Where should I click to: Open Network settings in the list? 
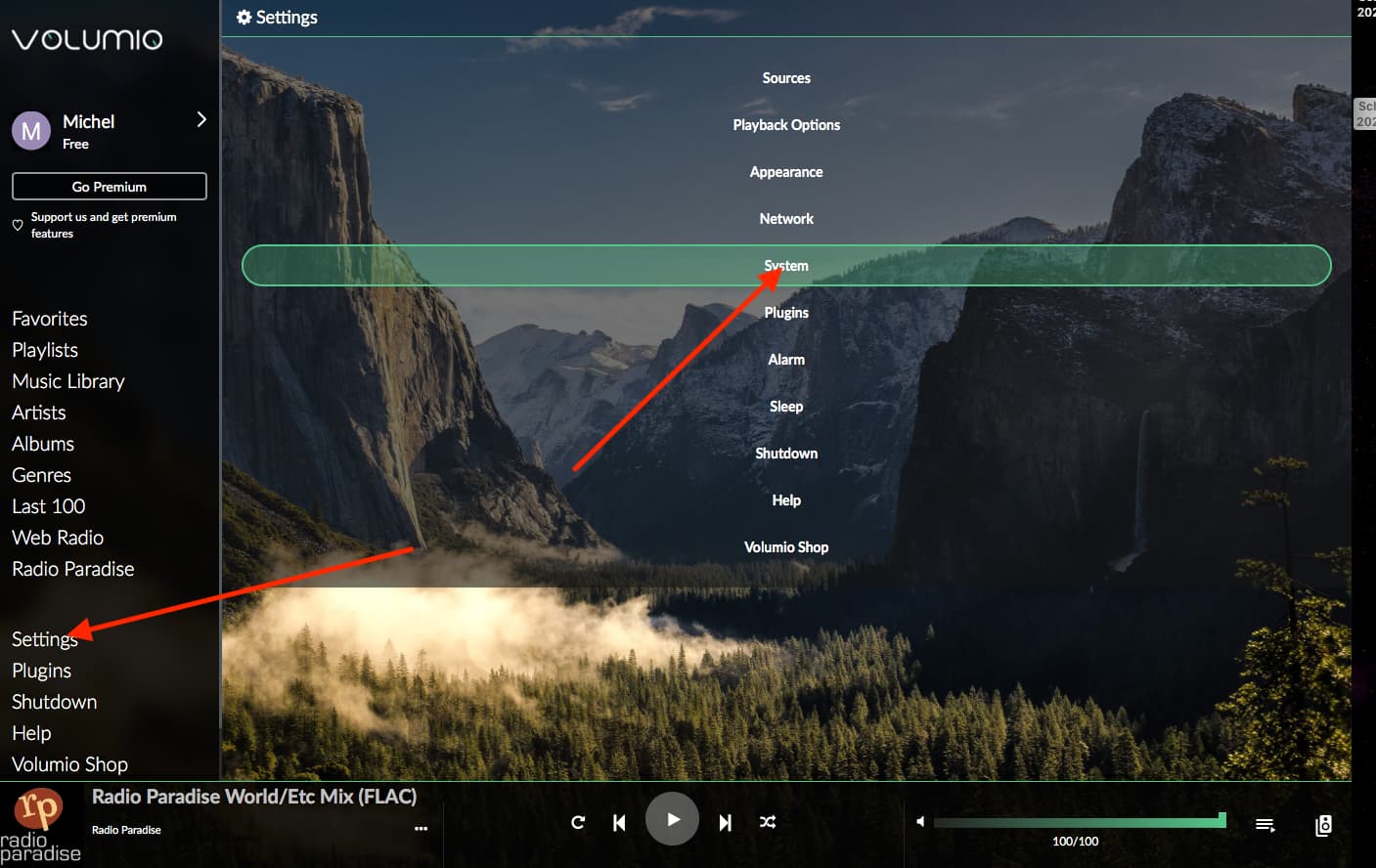[x=786, y=219]
